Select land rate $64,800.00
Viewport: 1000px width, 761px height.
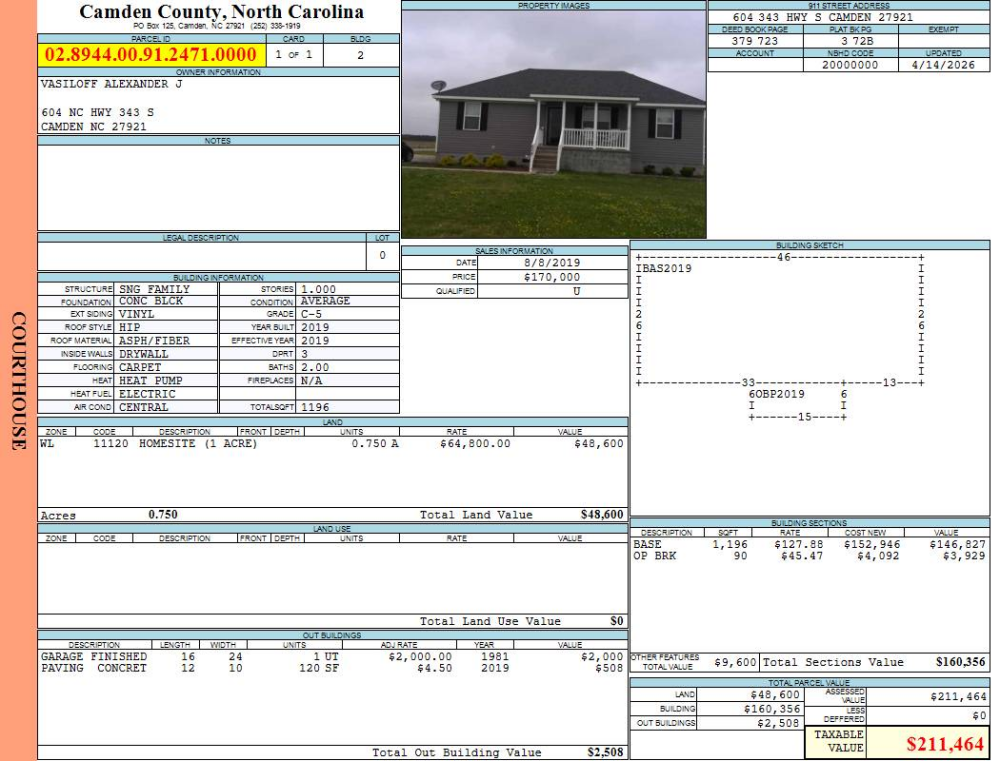pyautogui.click(x=475, y=443)
